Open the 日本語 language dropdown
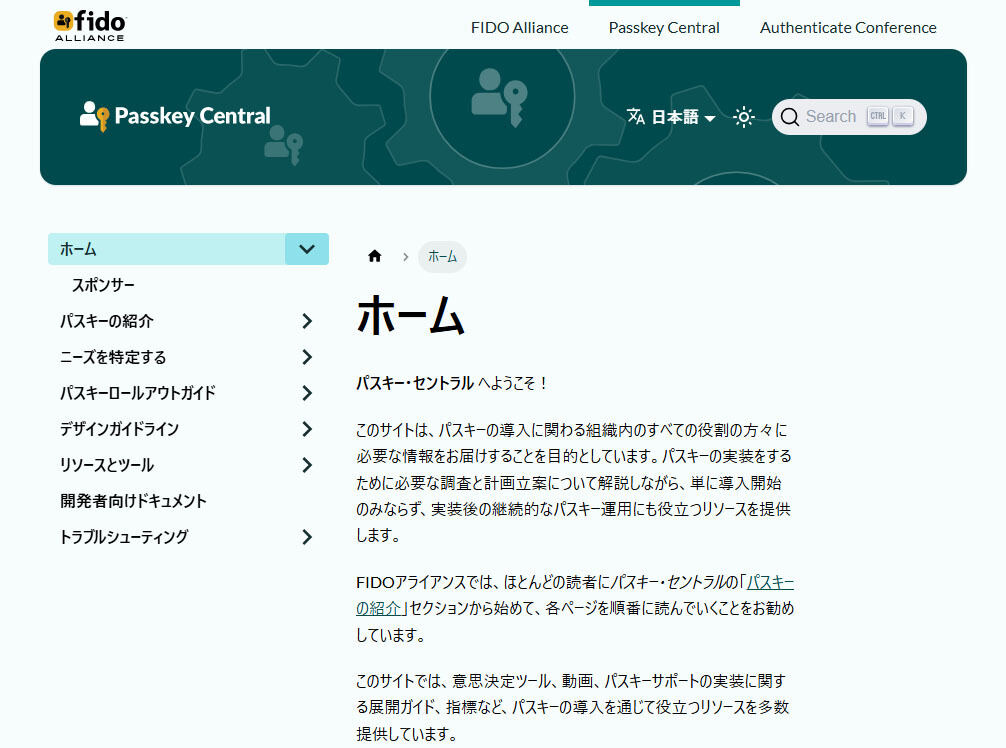1006x748 pixels. click(671, 117)
